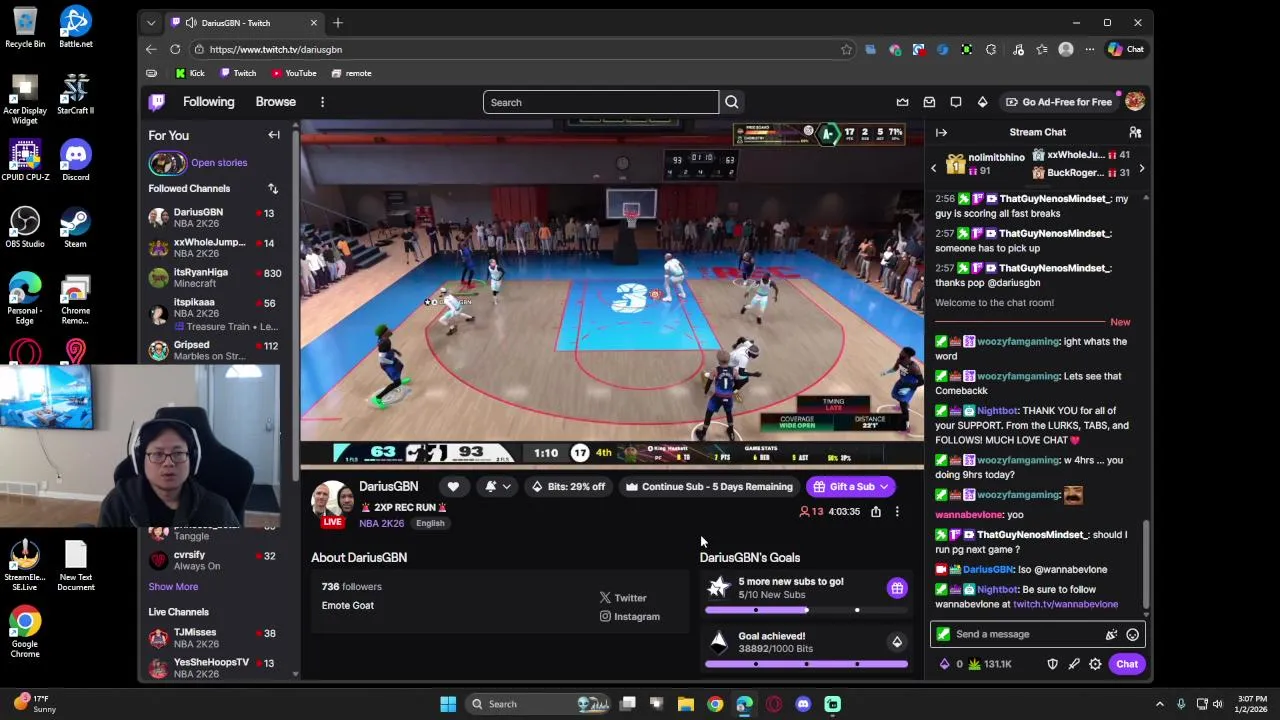Click the Bits cheer icon in the message box
The width and height of the screenshot is (1280, 720).
(x=1111, y=634)
